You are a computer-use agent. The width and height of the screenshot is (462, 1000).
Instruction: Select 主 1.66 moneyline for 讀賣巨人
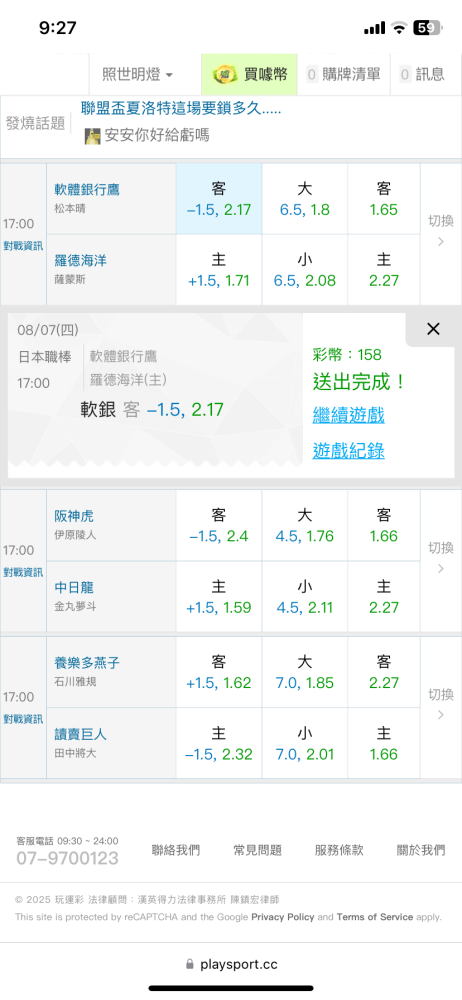pyautogui.click(x=384, y=744)
